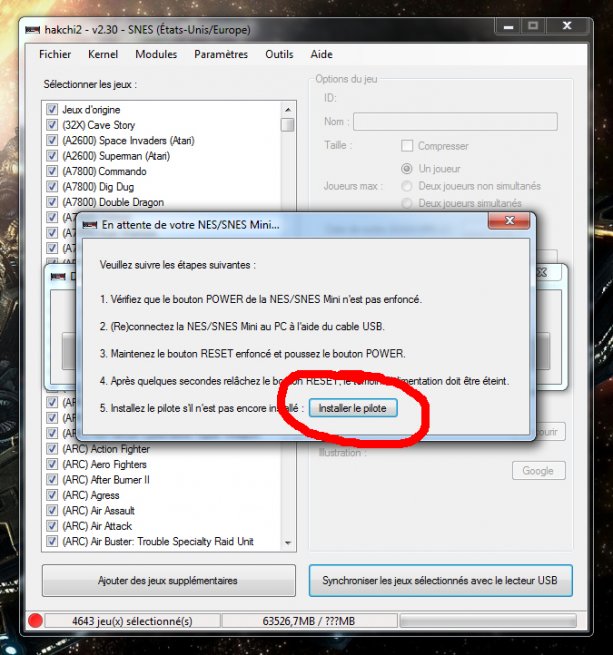Viewport: 613px width, 655px height.
Task: Close the partially hidden progress dialog behind
Action: pyautogui.click(x=544, y=273)
